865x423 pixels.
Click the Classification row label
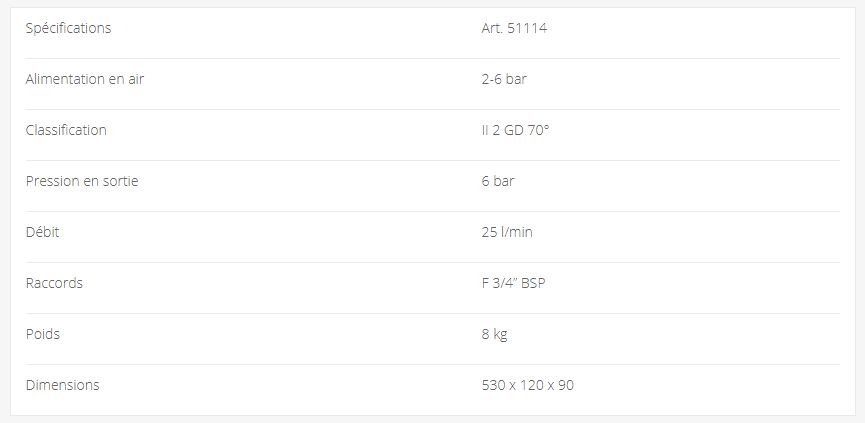tap(66, 130)
